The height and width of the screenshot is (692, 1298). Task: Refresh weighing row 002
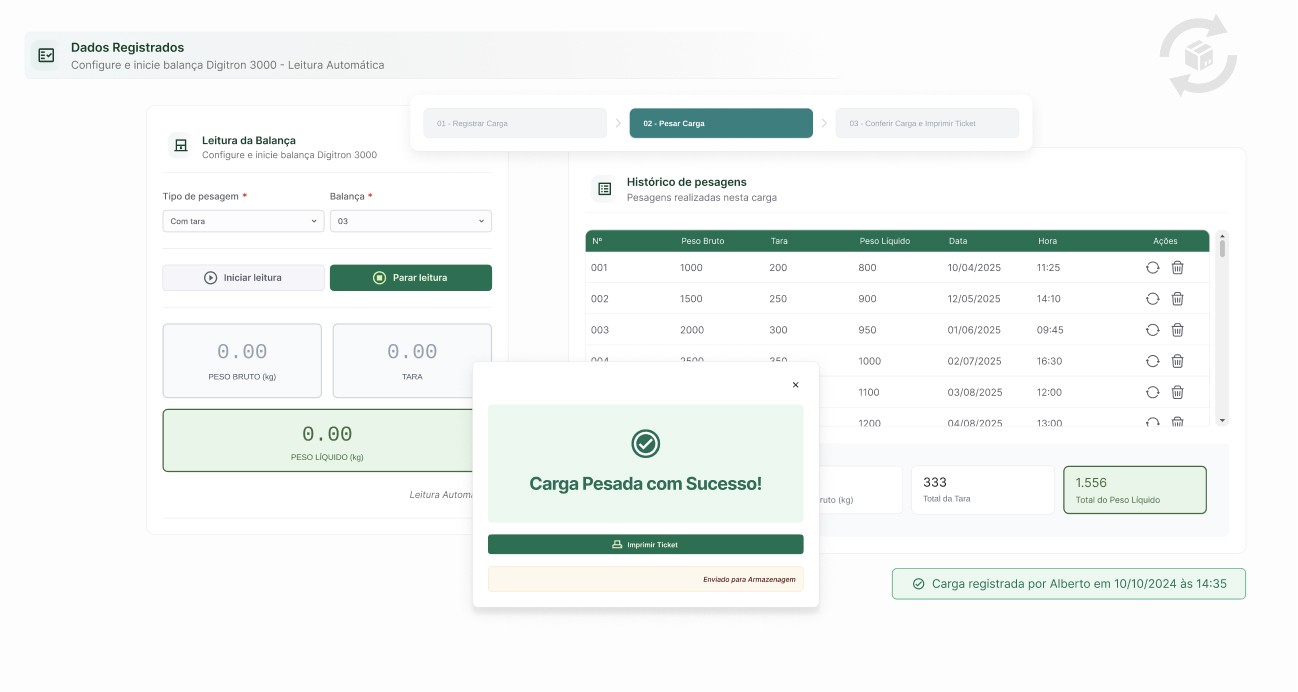[1152, 299]
